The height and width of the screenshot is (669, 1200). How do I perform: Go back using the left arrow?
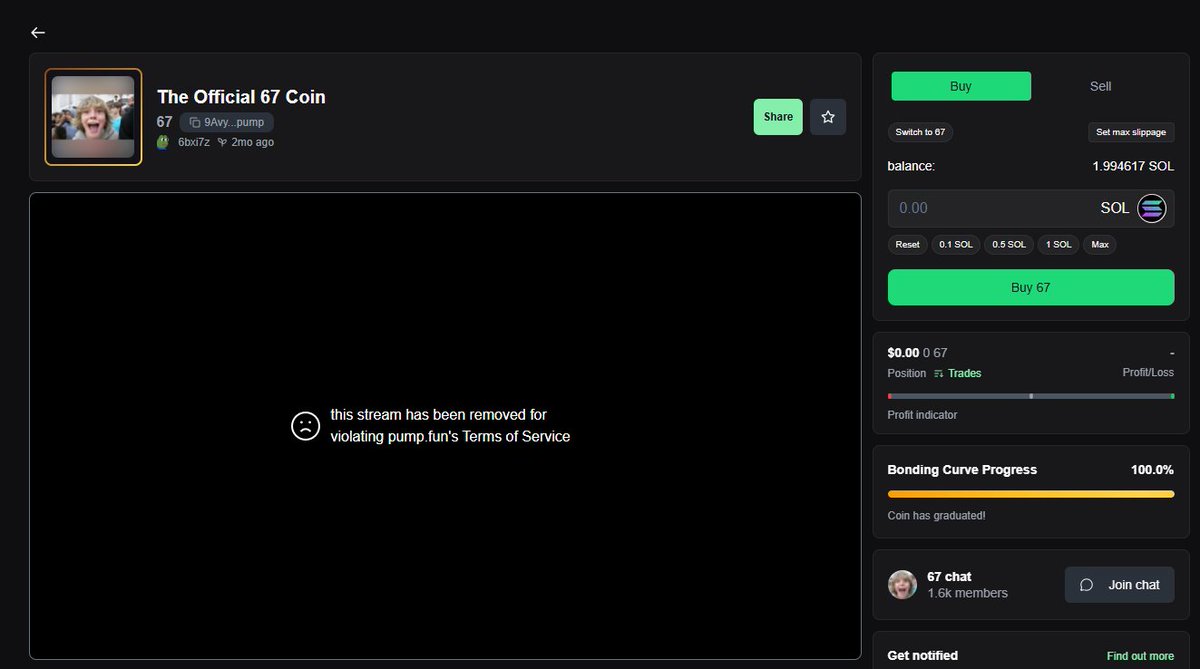point(38,32)
